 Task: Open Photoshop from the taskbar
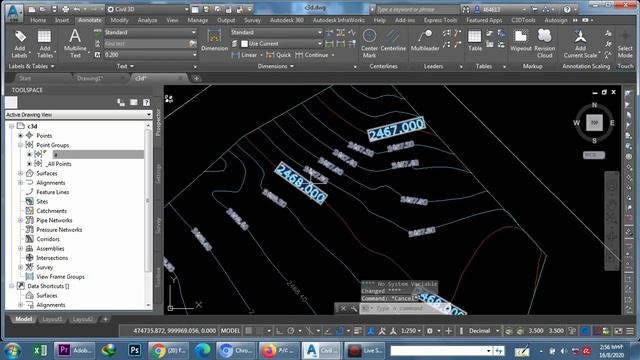click(x=134, y=350)
